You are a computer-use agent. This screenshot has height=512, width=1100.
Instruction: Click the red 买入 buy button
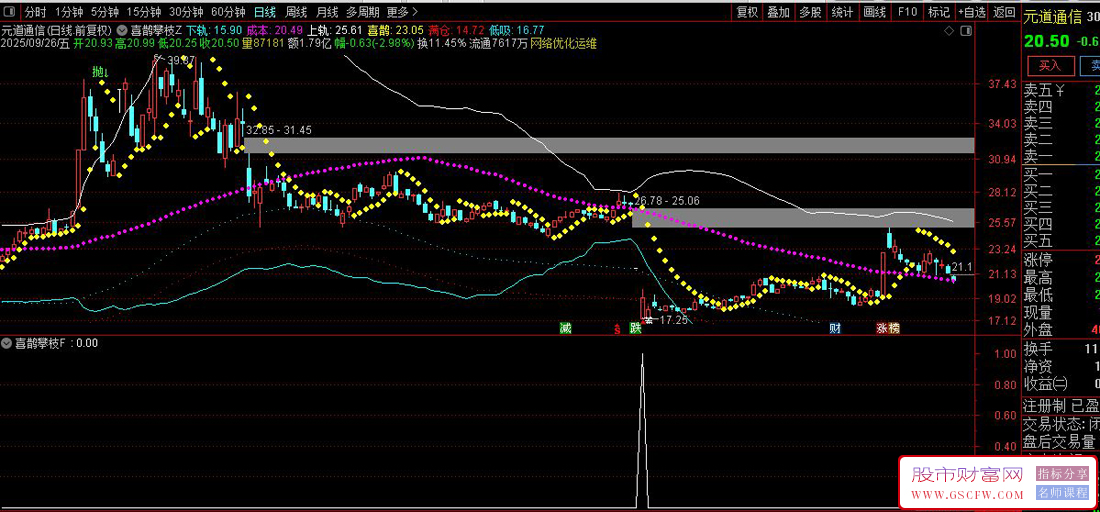click(x=1050, y=66)
